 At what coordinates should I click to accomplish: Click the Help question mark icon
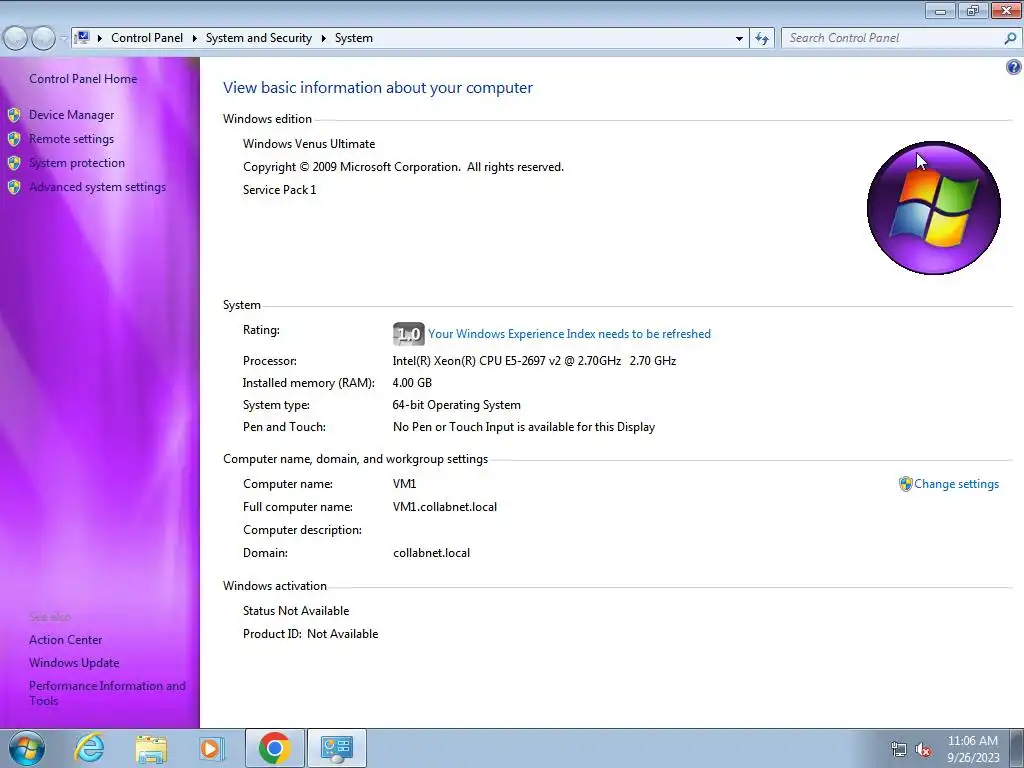pyautogui.click(x=1014, y=67)
